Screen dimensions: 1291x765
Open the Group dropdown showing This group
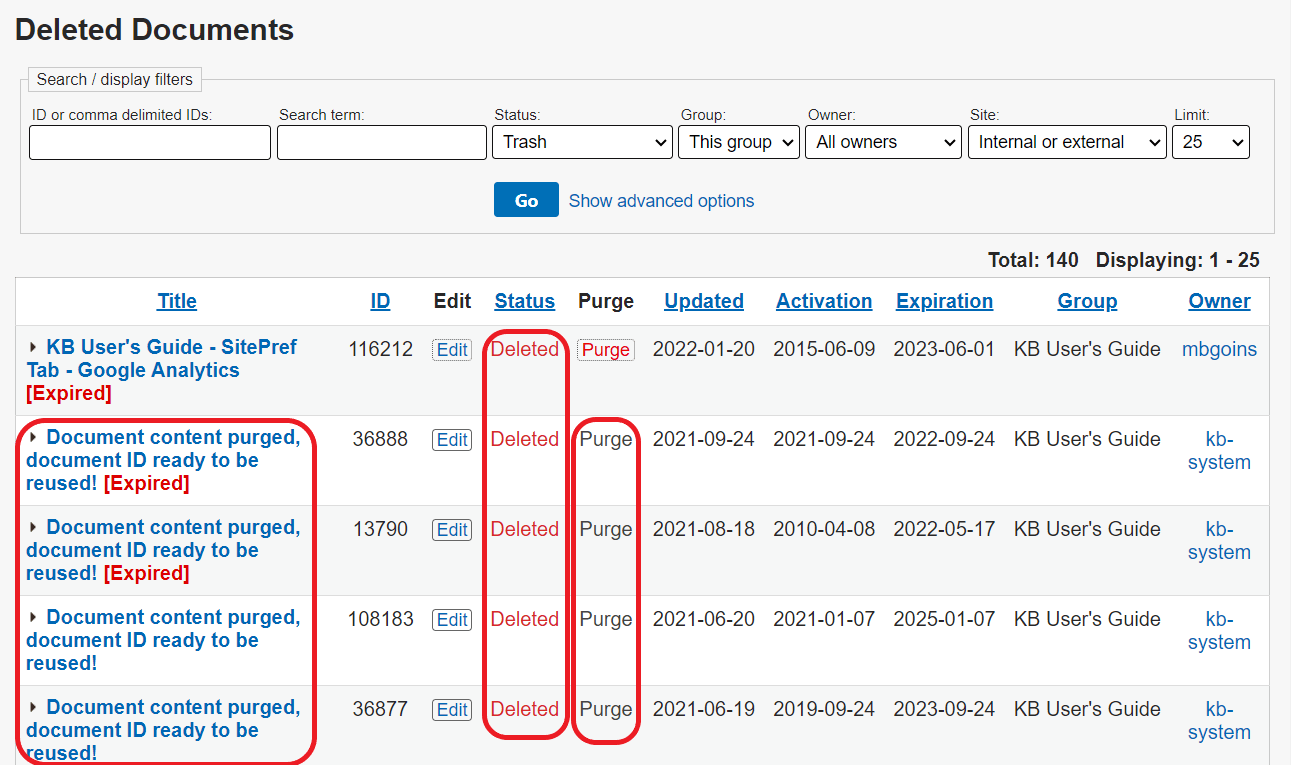click(738, 142)
